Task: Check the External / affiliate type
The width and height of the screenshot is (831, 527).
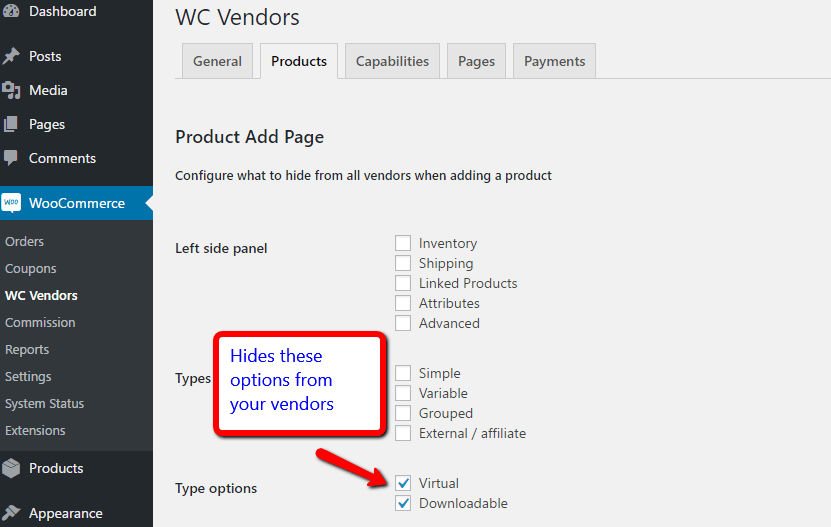Action: point(403,433)
